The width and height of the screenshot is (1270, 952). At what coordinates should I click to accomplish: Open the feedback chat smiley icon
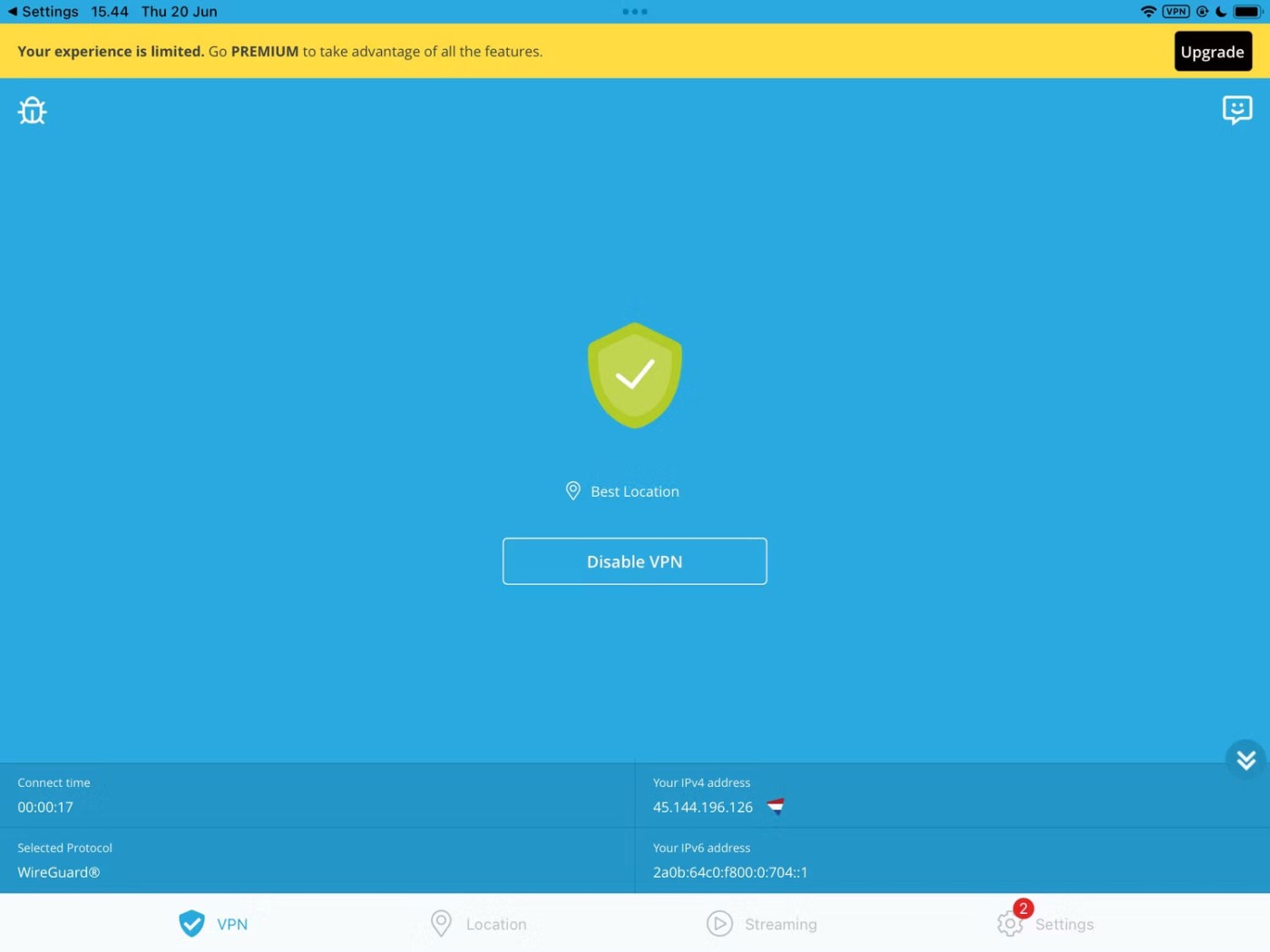1236,110
